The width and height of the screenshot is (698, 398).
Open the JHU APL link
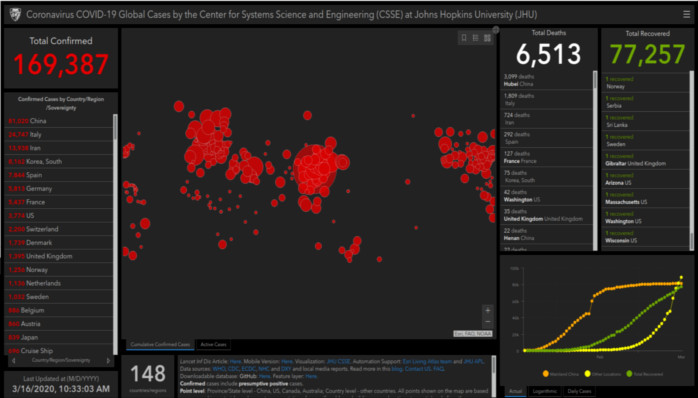point(473,361)
